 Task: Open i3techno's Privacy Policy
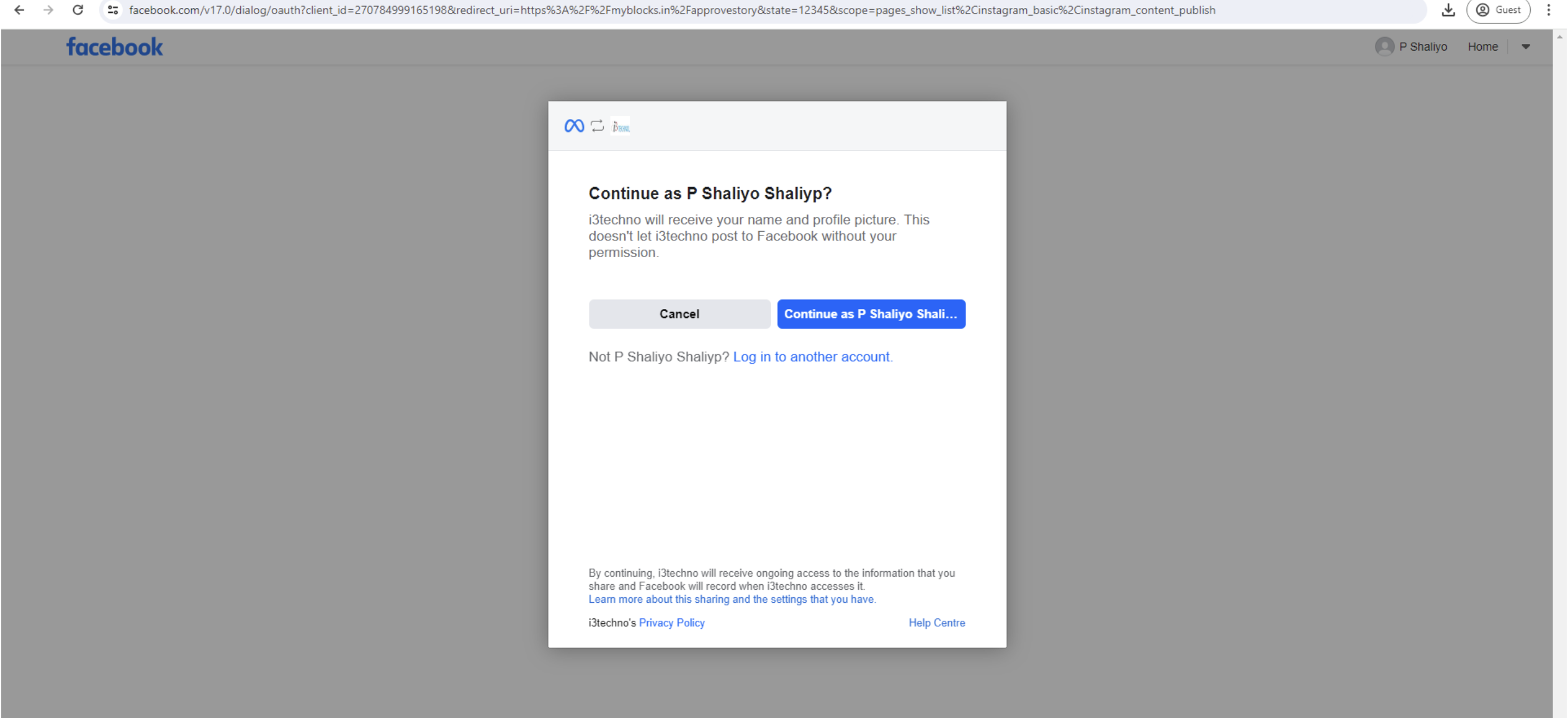[671, 623]
